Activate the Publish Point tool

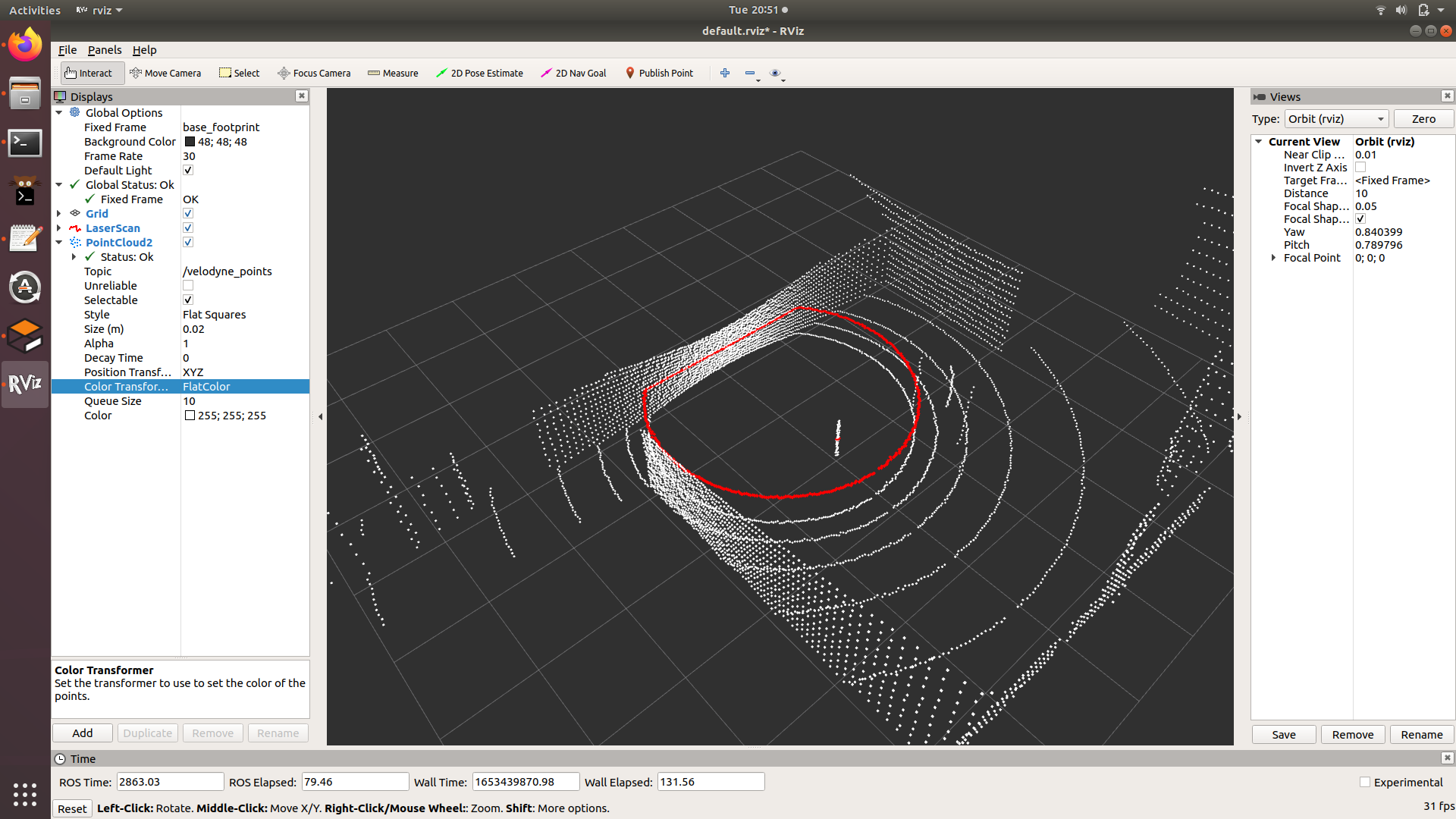pyautogui.click(x=659, y=73)
